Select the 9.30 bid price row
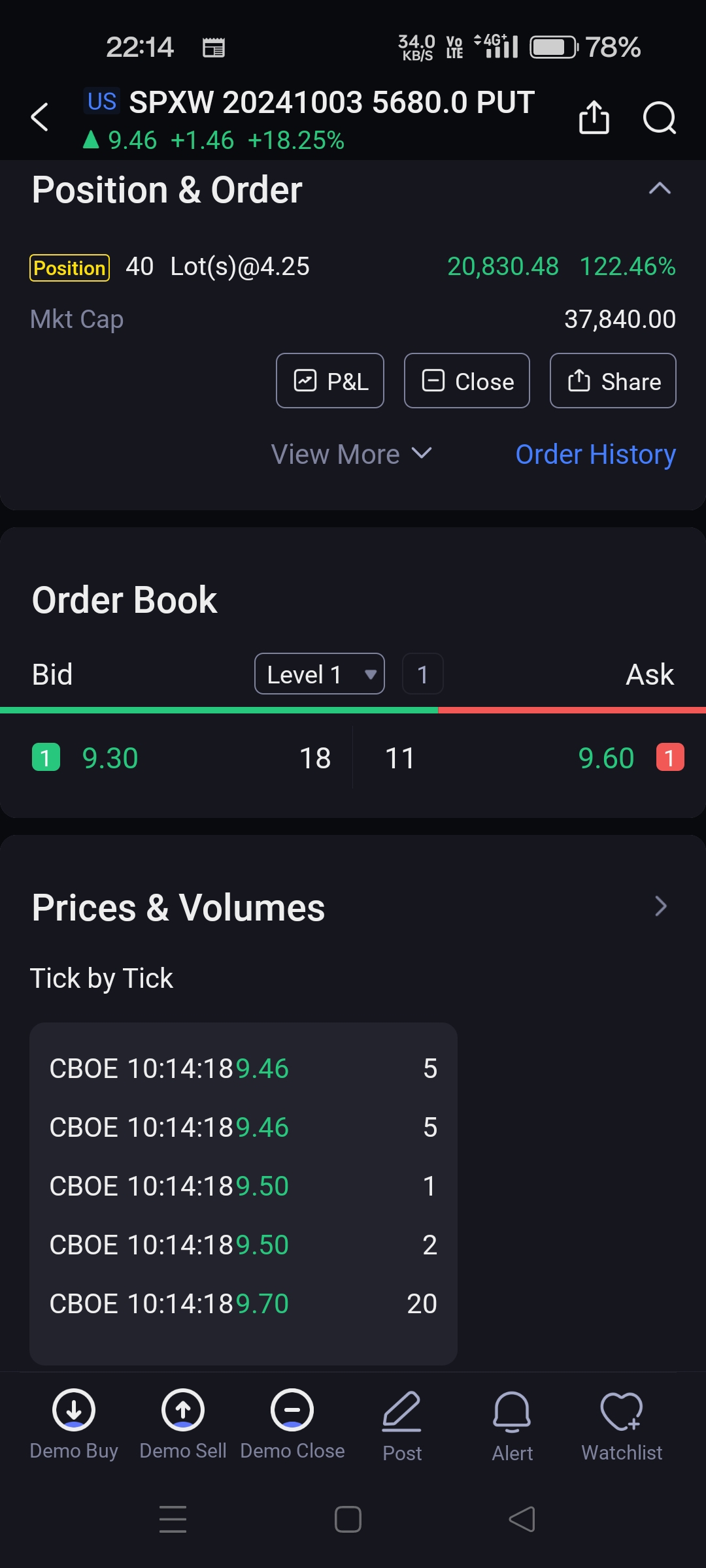706x1568 pixels. coord(110,758)
